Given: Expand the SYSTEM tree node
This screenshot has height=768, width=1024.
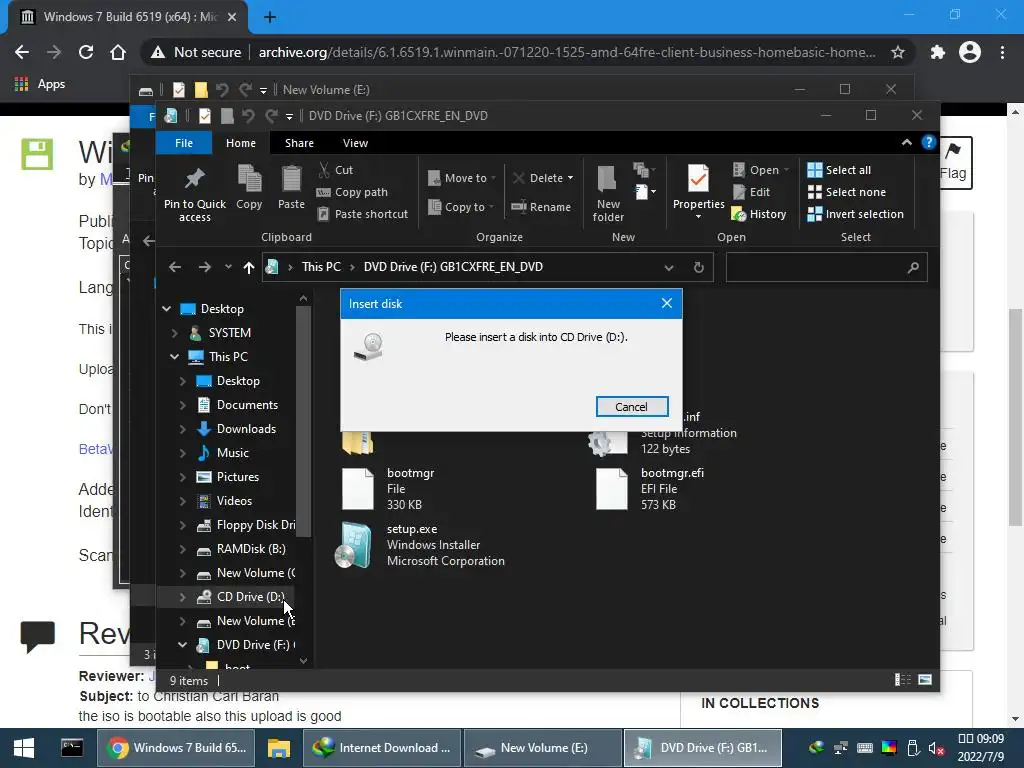Looking at the screenshot, I should pyautogui.click(x=174, y=333).
